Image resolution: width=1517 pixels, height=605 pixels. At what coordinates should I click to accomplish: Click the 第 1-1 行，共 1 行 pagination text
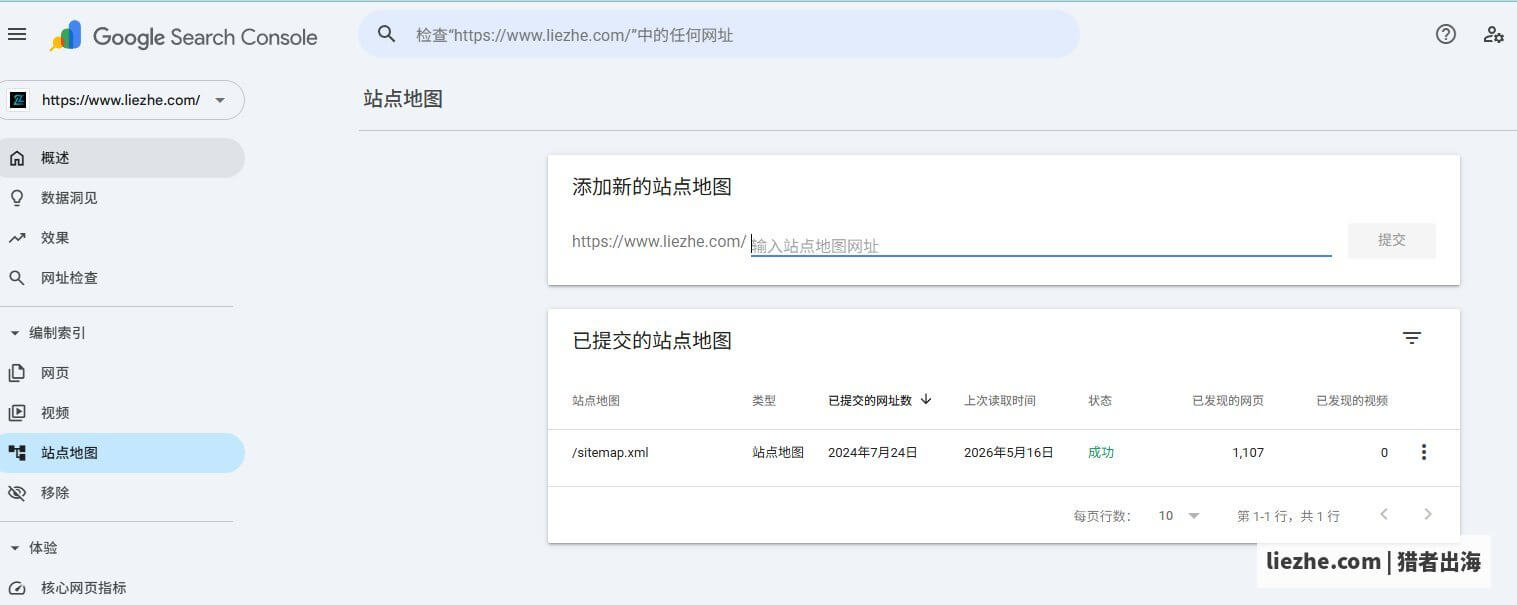(1288, 516)
